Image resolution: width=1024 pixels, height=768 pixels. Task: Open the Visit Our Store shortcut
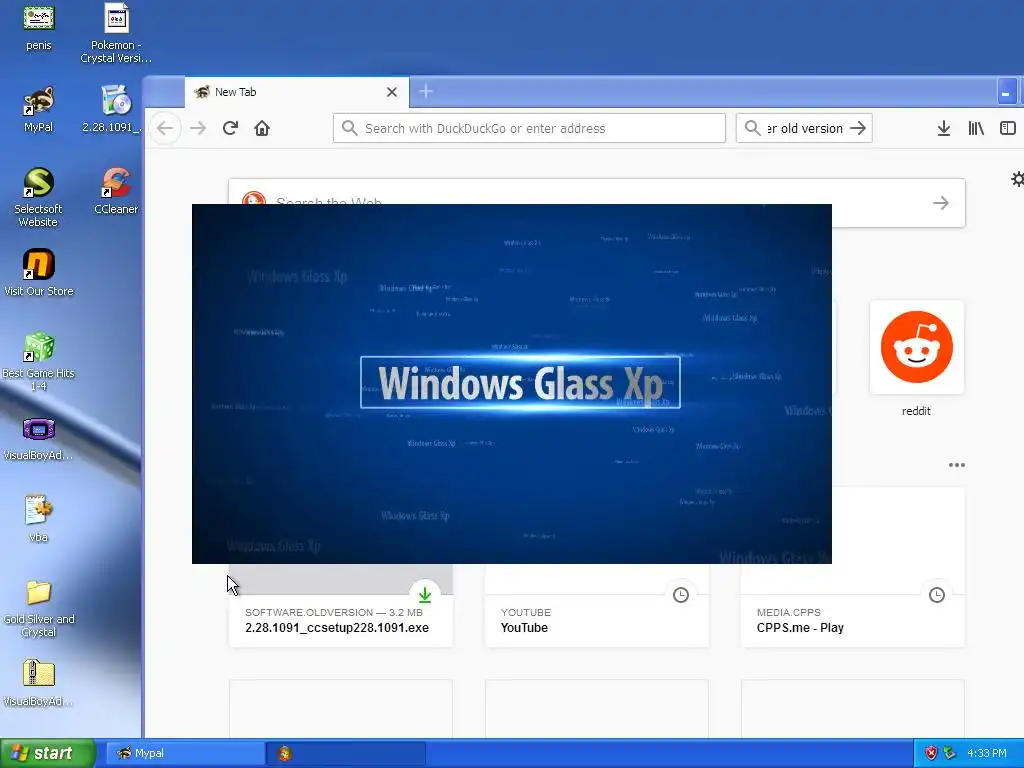39,273
